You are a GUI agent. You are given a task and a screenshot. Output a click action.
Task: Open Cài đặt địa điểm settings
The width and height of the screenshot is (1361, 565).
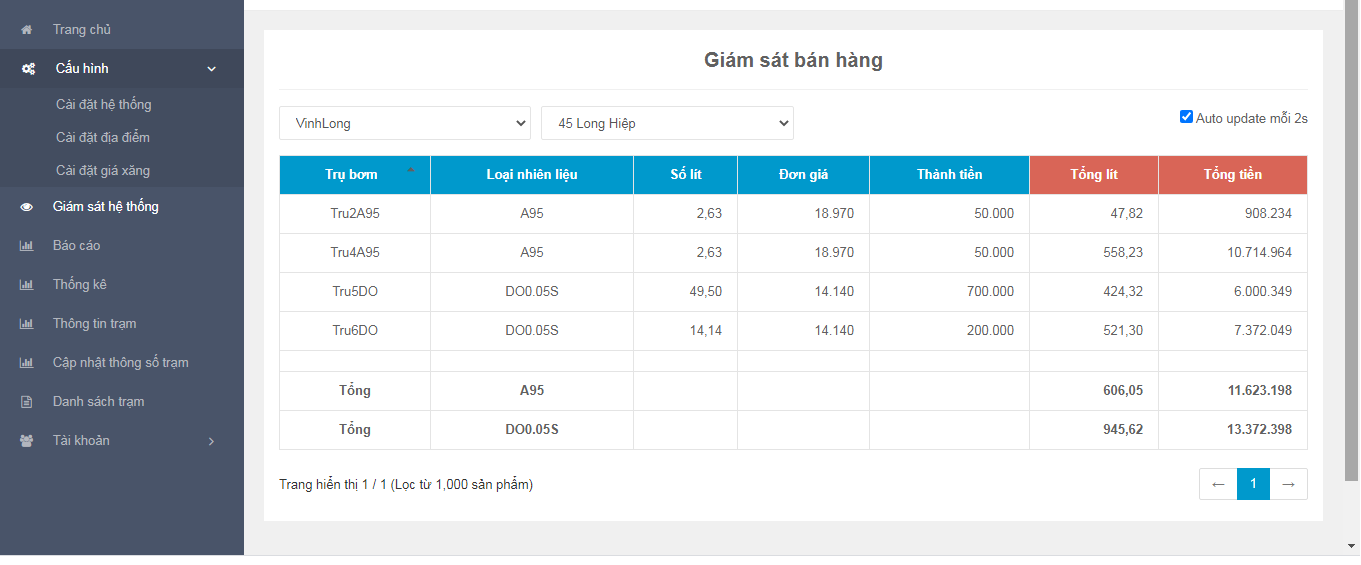(x=103, y=137)
